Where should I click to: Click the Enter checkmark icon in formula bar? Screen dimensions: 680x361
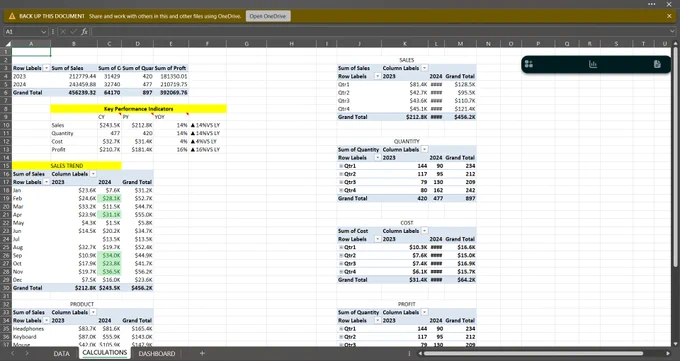click(x=73, y=31)
